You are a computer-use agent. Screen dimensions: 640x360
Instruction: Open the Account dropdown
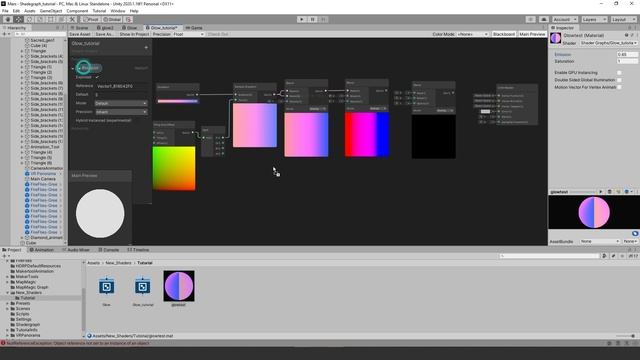[x=565, y=19]
